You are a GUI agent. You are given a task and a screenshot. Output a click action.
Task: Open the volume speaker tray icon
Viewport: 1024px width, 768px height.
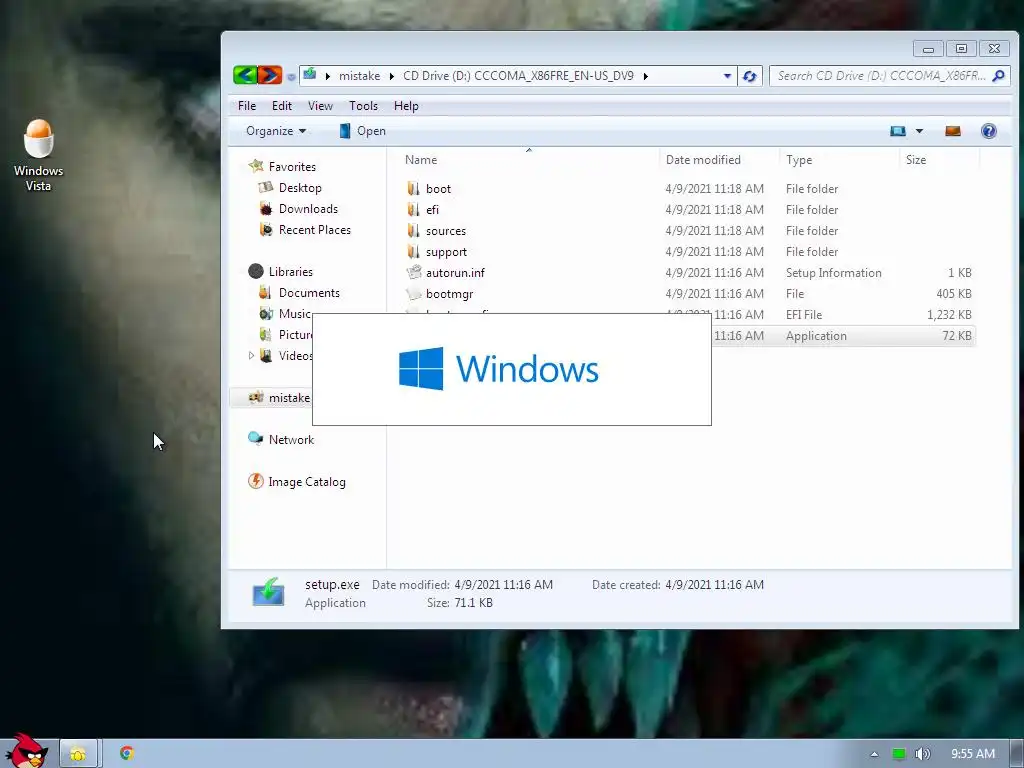tap(923, 754)
